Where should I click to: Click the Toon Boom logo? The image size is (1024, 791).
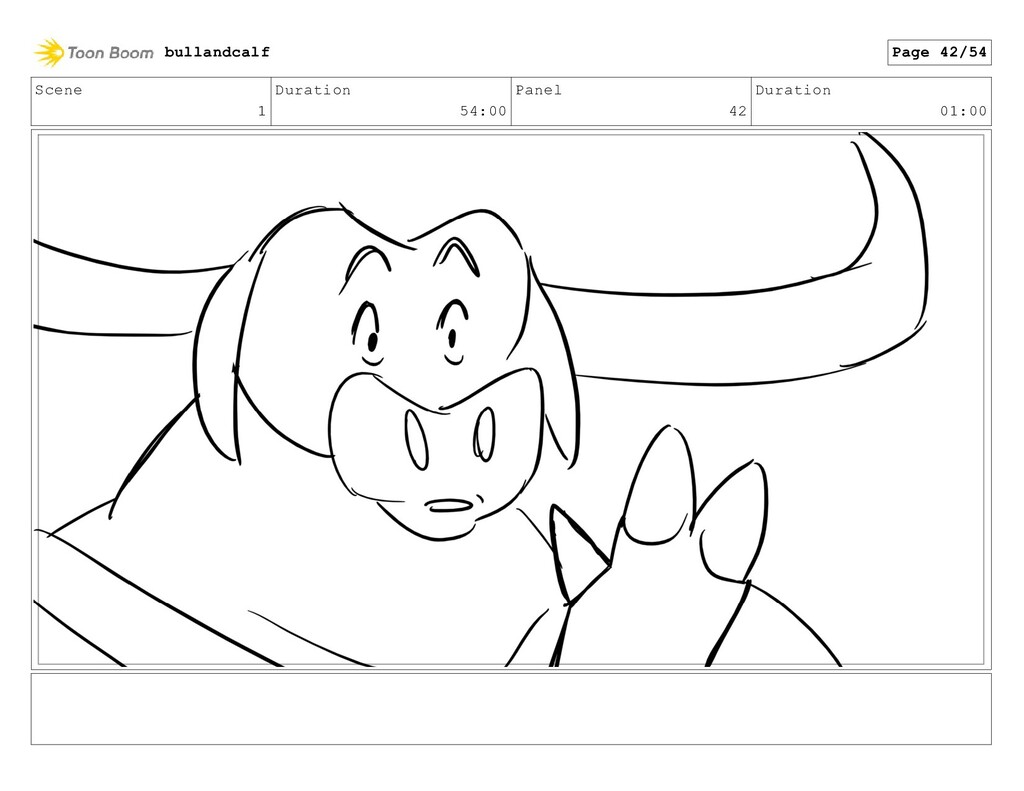coord(93,52)
